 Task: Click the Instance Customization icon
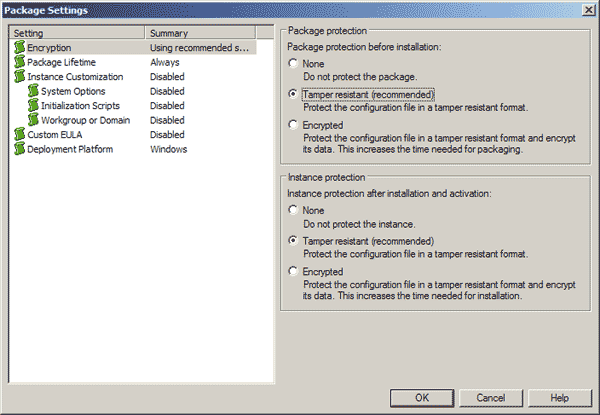(x=19, y=76)
